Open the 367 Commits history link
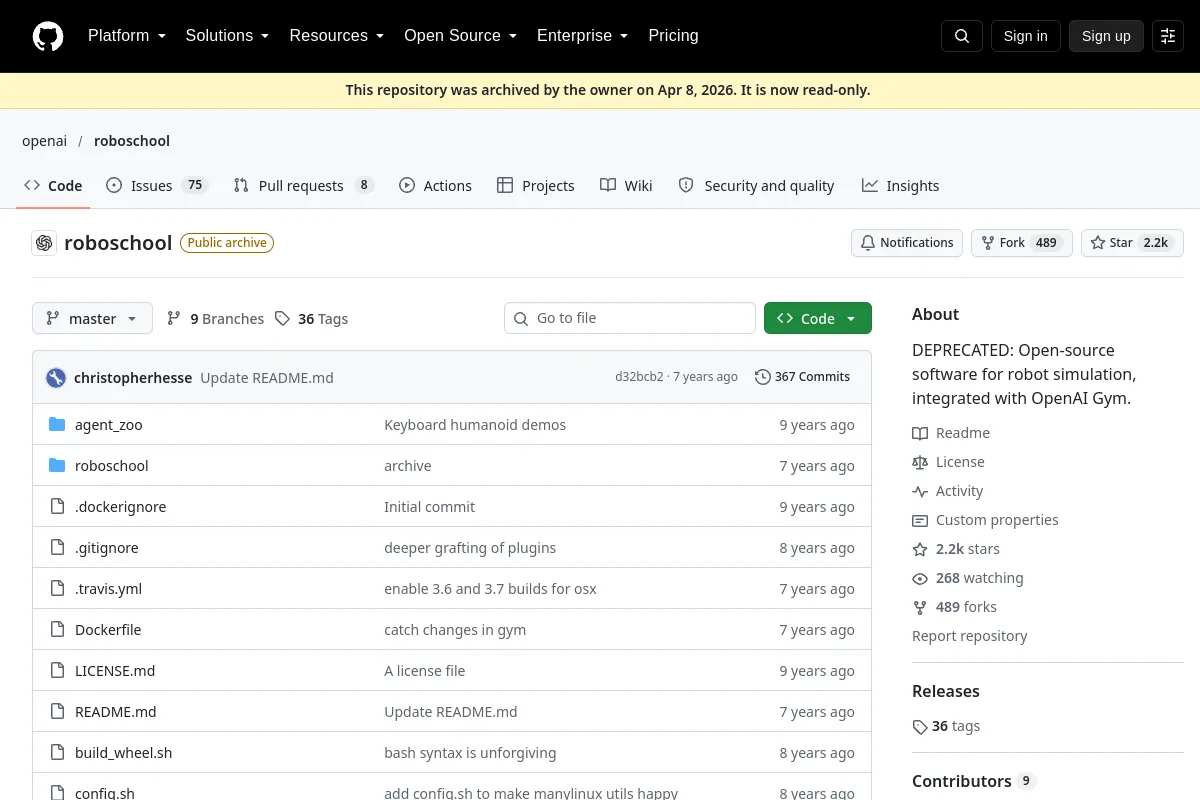Screen dimensions: 1200x800 (803, 377)
